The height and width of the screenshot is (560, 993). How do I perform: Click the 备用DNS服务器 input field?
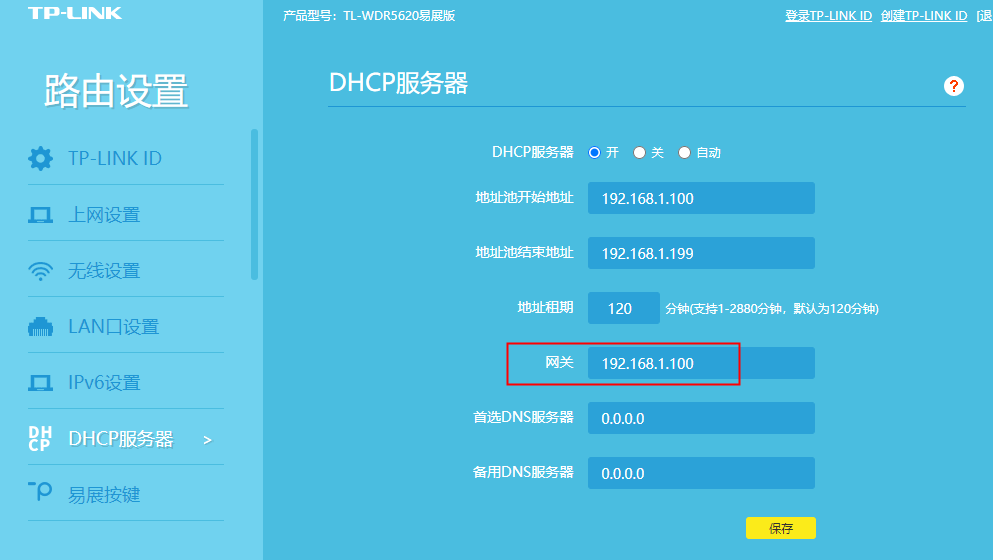701,473
